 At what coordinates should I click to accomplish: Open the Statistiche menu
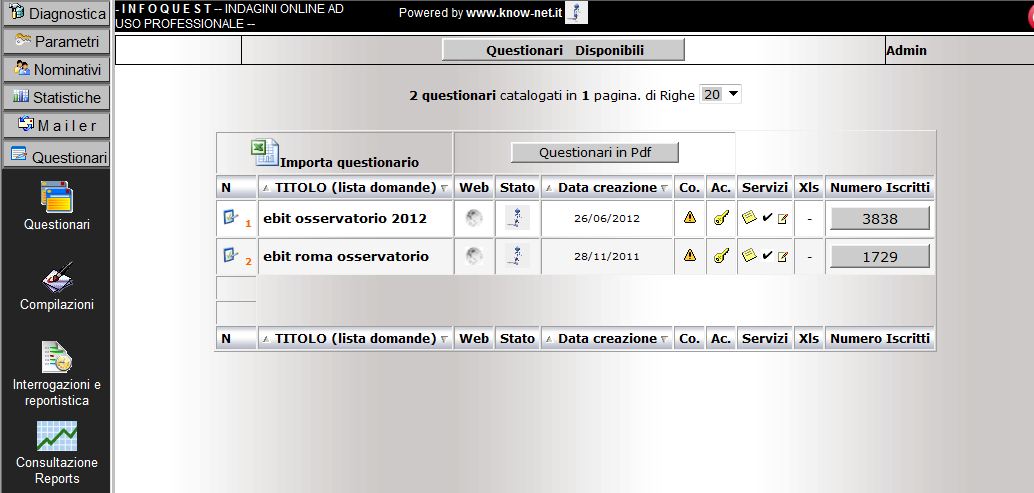pos(56,98)
